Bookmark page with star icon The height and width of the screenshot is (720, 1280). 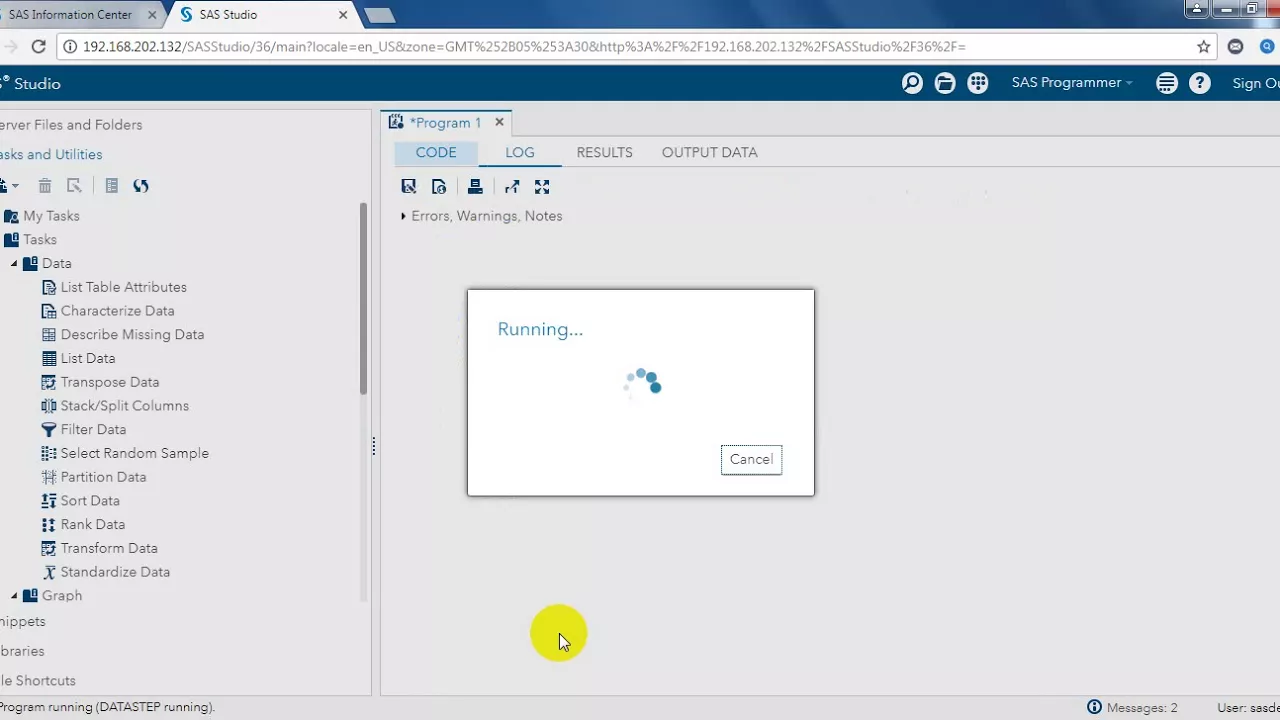tap(1204, 47)
